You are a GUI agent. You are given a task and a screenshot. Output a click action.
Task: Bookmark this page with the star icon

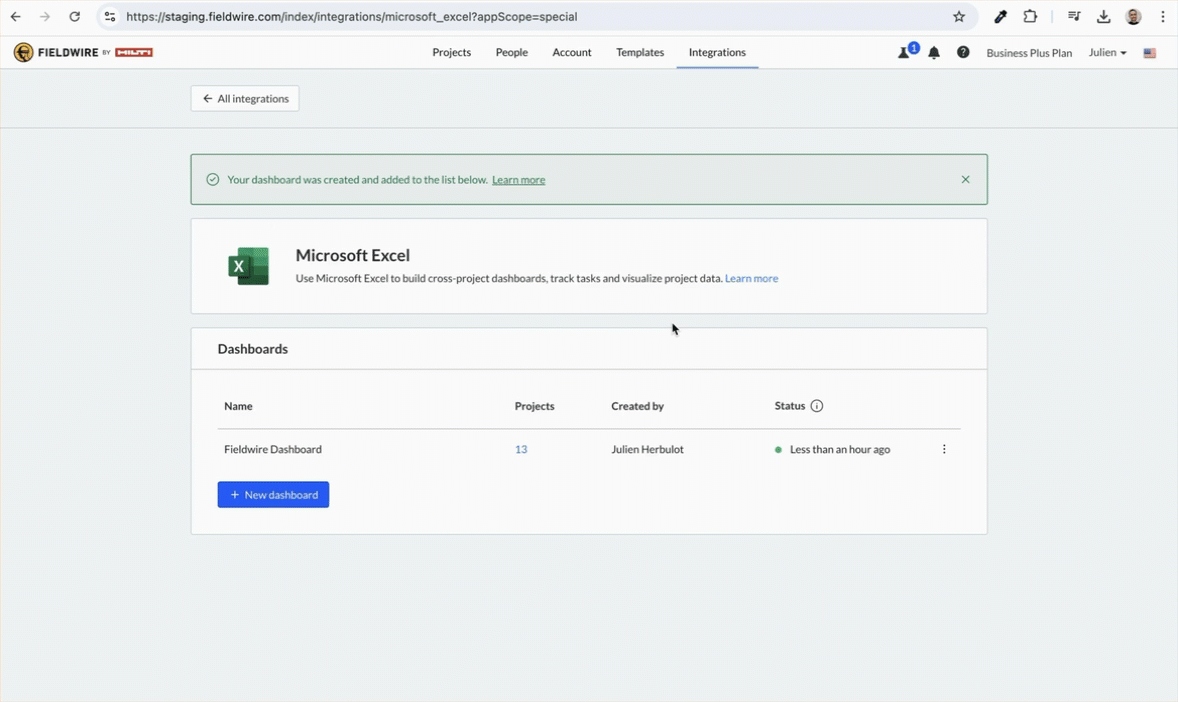click(959, 17)
